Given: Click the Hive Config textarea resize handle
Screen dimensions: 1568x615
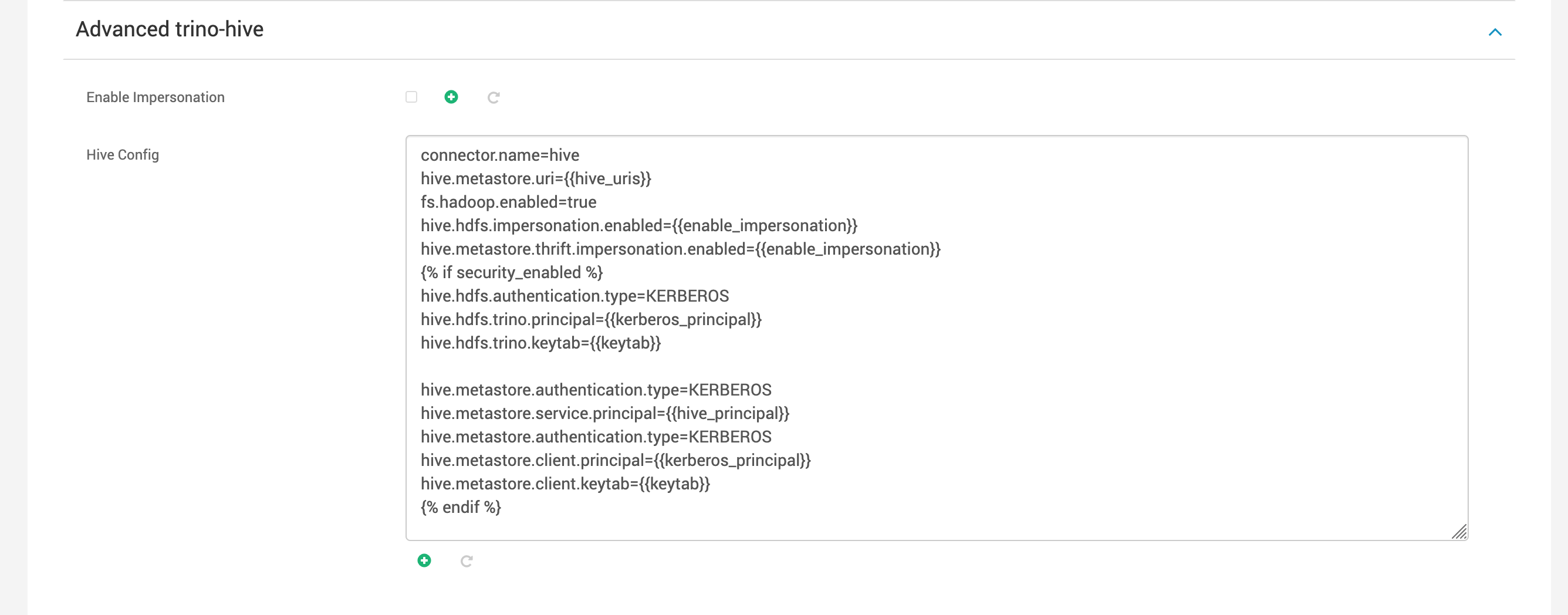Looking at the screenshot, I should pos(1459,532).
